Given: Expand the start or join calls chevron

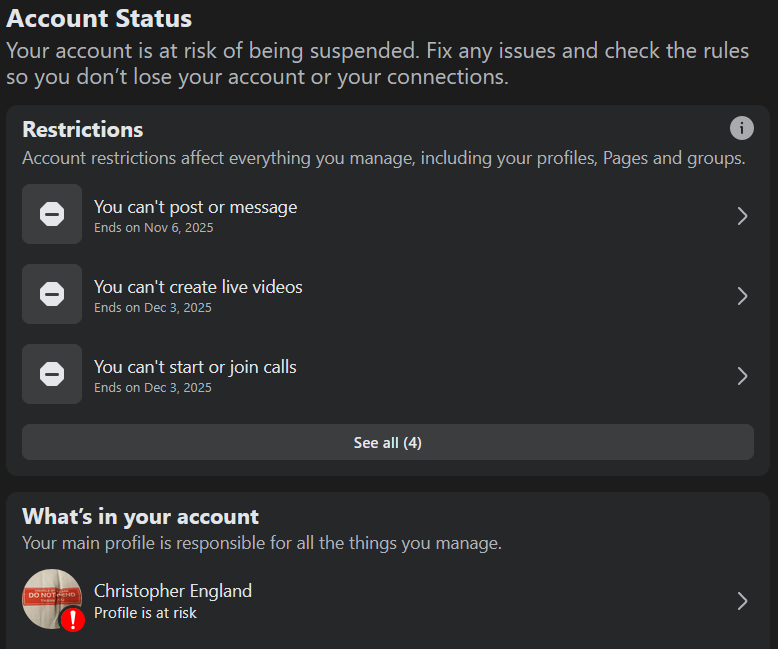Looking at the screenshot, I should pos(742,376).
